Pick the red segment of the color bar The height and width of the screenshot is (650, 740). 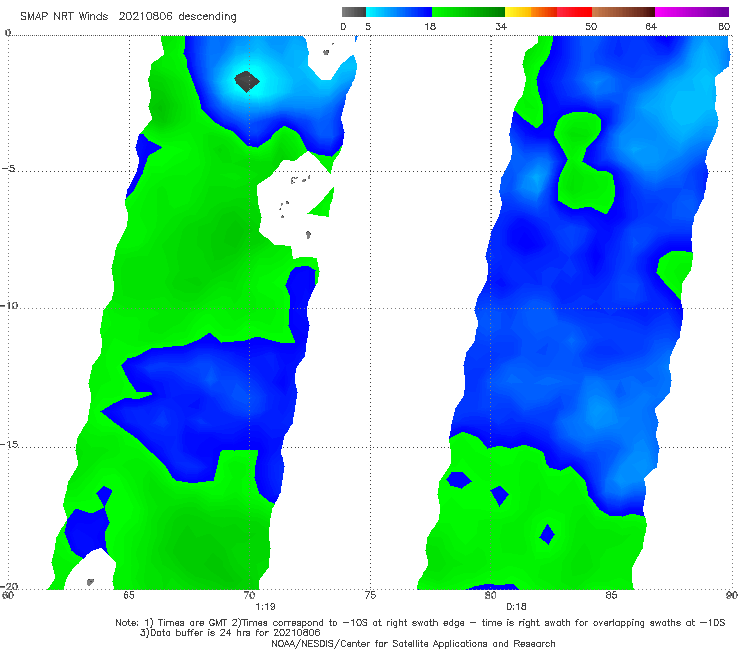tap(574, 12)
